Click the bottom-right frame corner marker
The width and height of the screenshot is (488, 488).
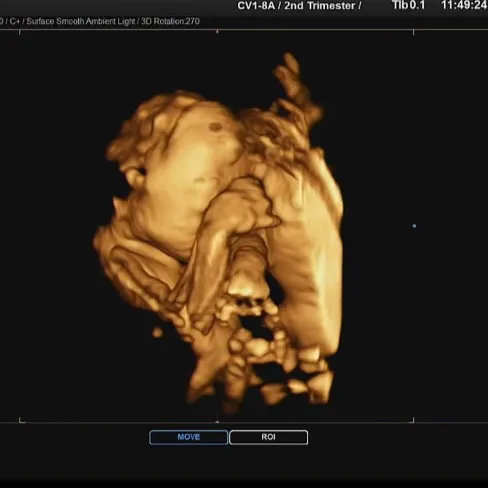[413, 420]
